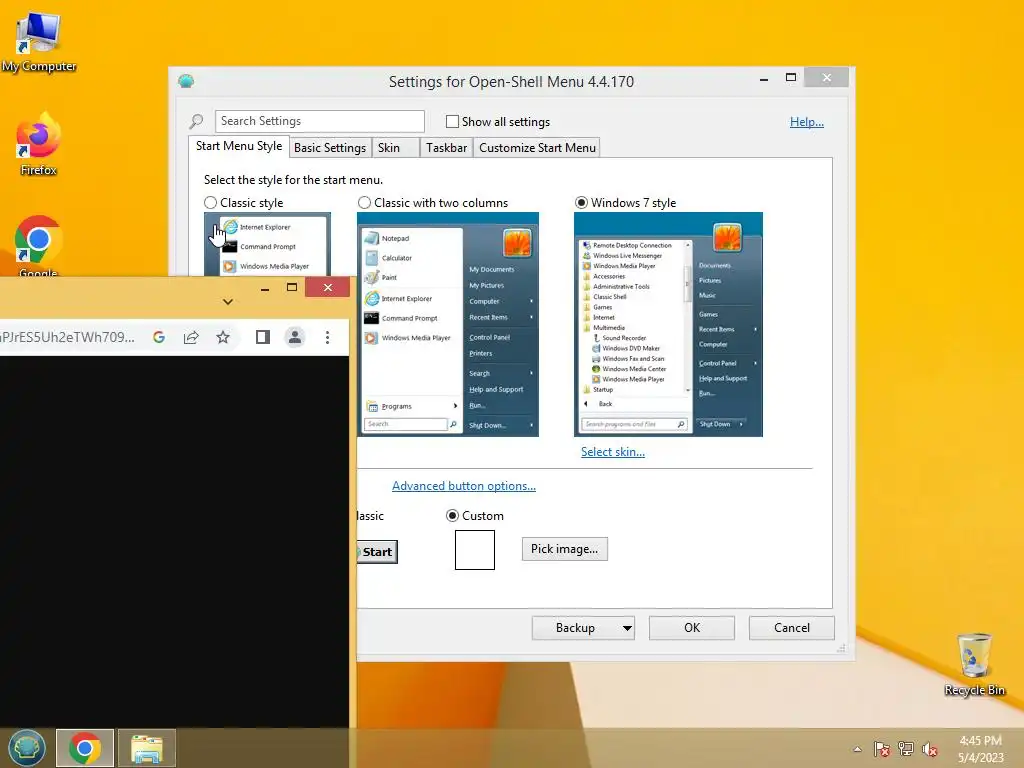Screen dimensions: 1024x768
Task: Click the Action Center flag tray icon
Action: pos(881,749)
